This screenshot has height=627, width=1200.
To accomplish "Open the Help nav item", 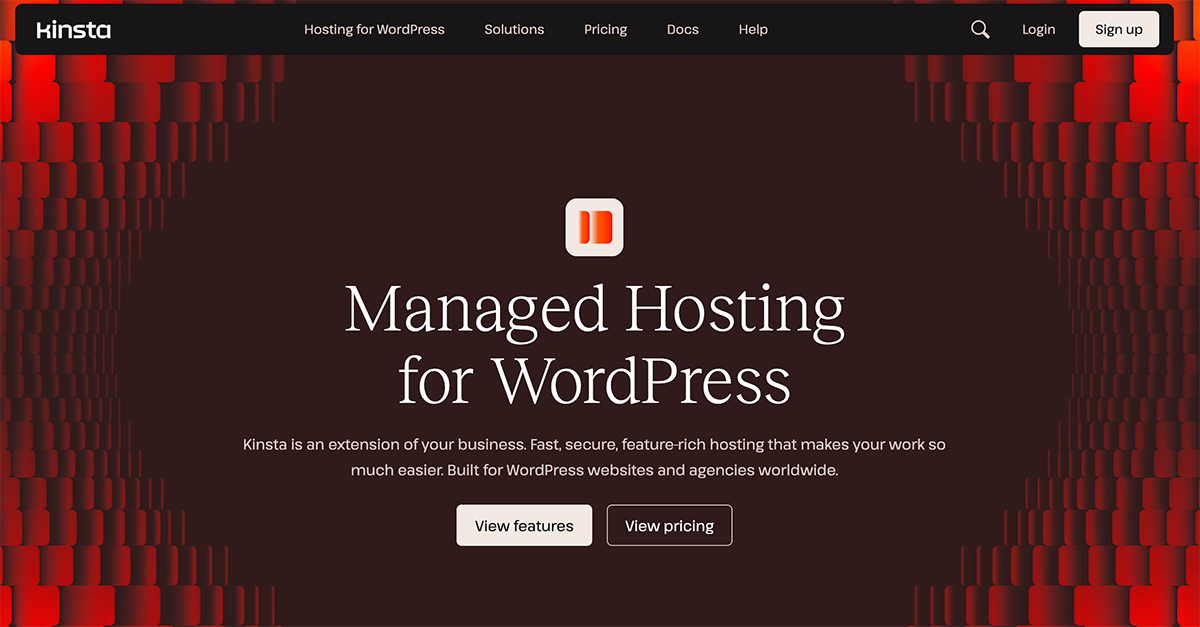I will coord(753,30).
